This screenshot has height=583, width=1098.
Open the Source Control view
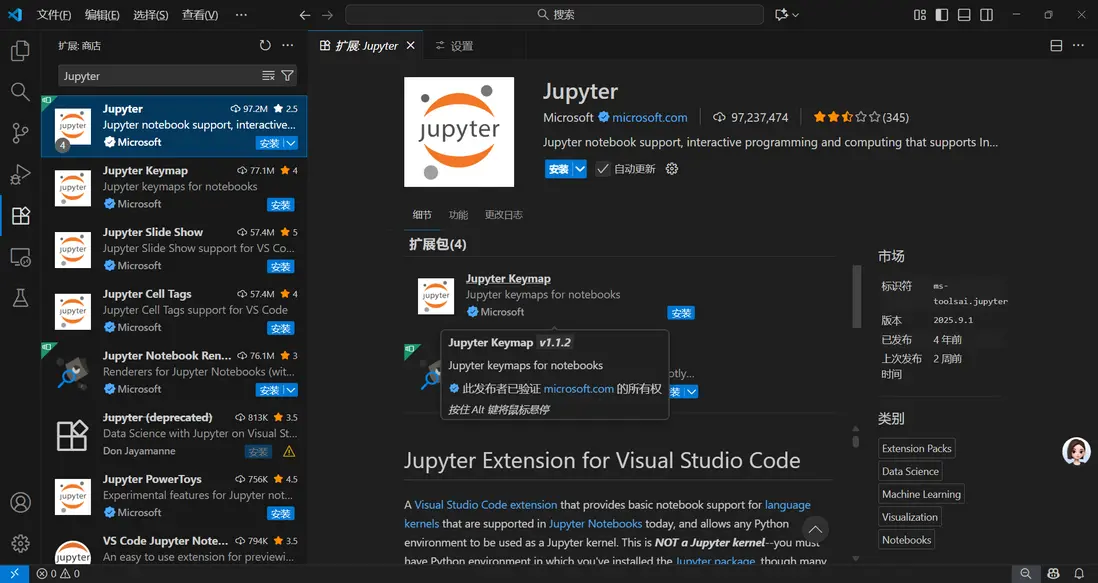tap(20, 133)
